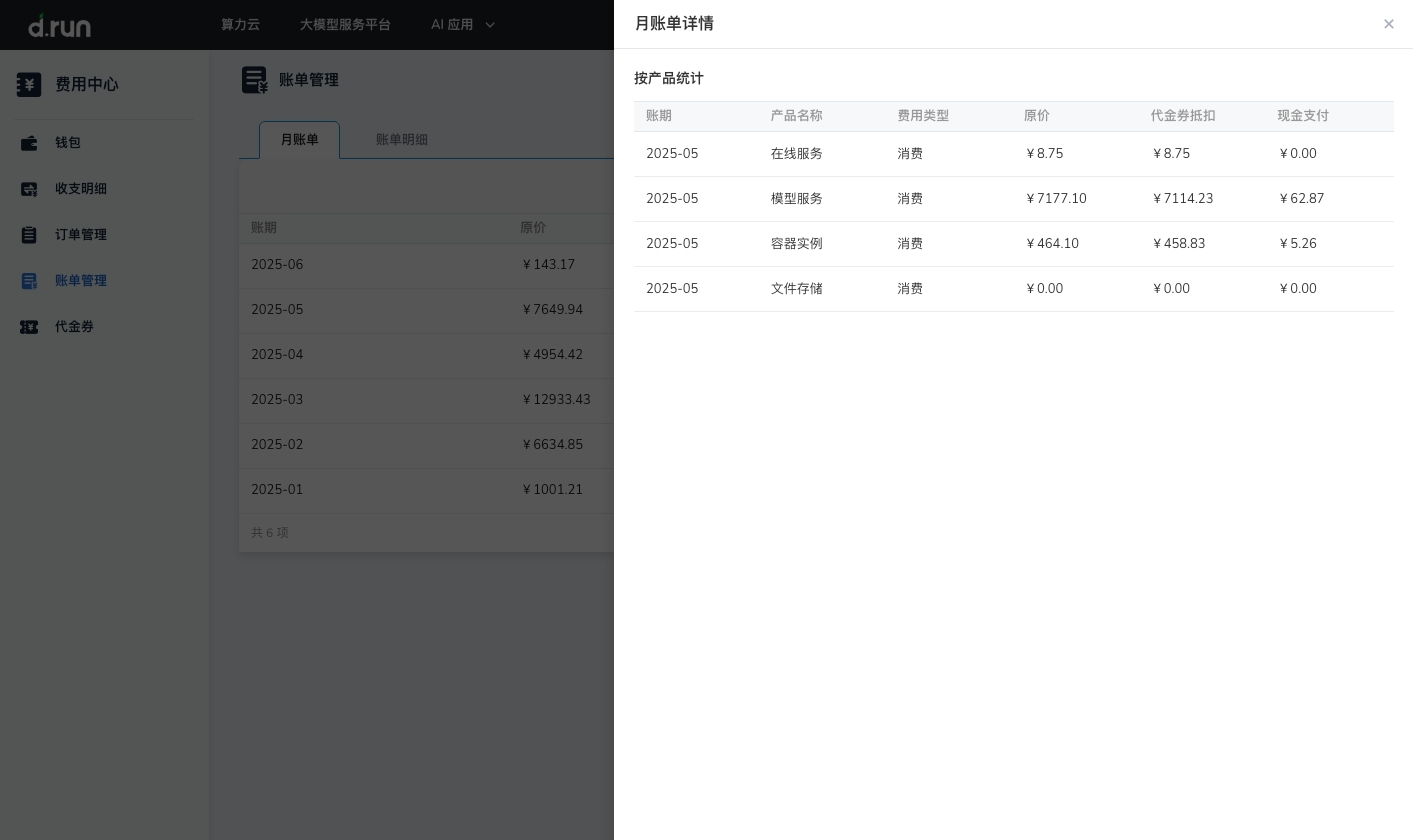
Task: Click the d.run logo
Action: point(60,25)
